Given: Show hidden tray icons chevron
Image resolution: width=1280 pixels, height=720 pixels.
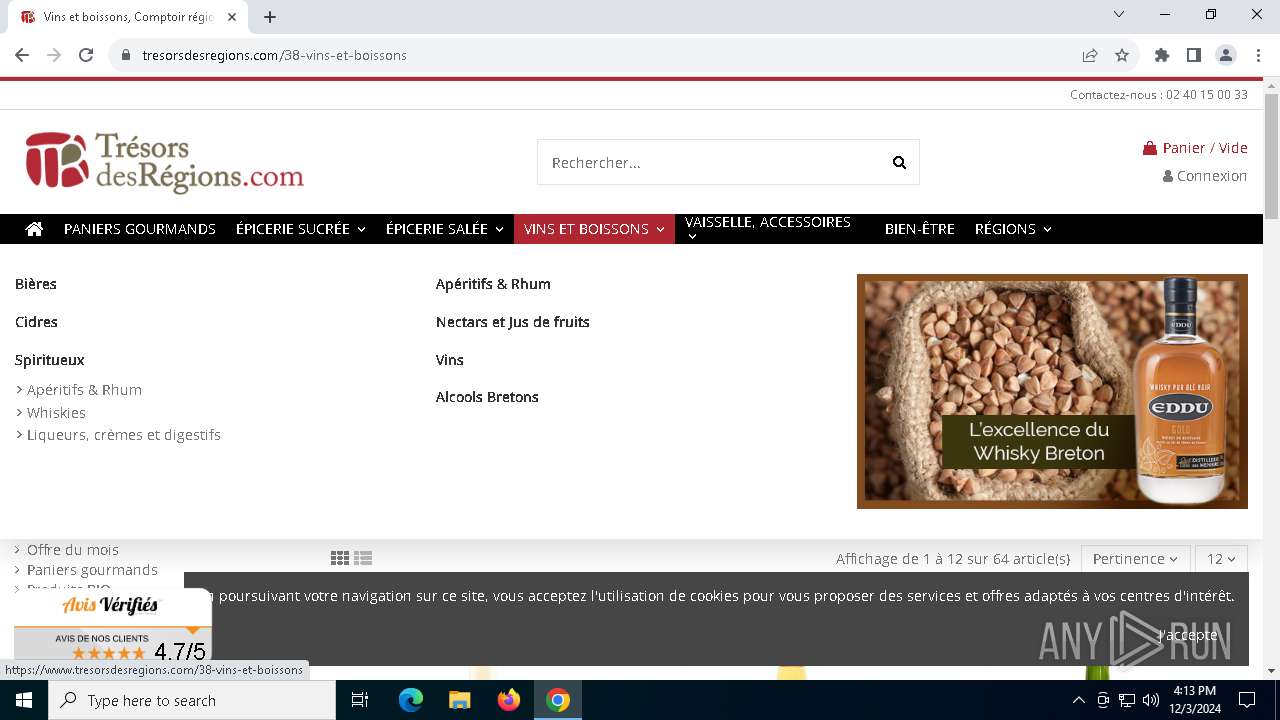Looking at the screenshot, I should 1078,700.
